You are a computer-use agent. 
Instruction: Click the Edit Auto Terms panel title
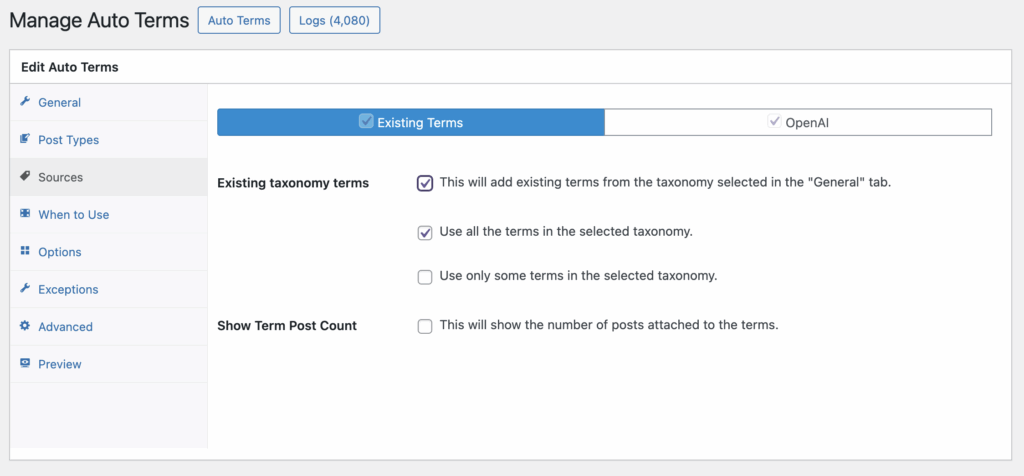point(70,67)
